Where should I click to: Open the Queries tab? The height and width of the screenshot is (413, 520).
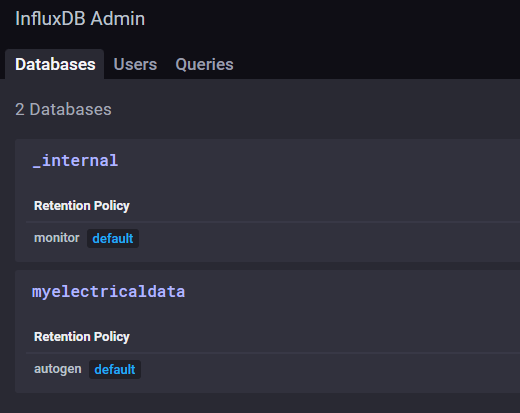[204, 64]
